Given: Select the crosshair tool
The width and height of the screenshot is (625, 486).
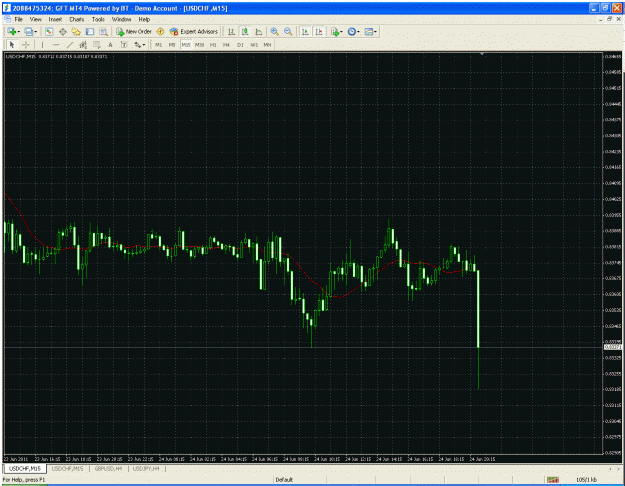Looking at the screenshot, I should point(26,45).
